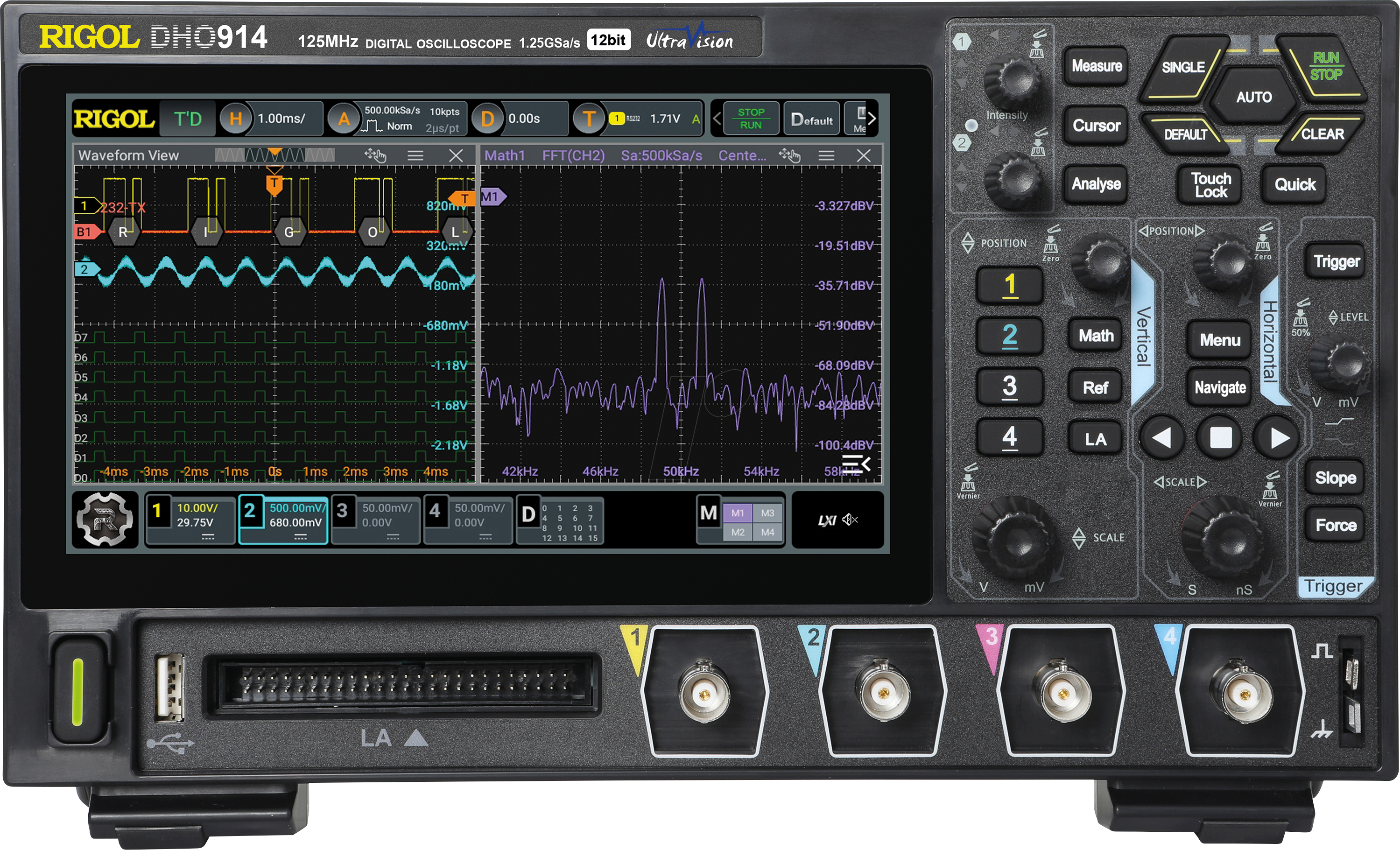Tap the LXI network status icon
This screenshot has height=850, width=1400.
(x=827, y=520)
